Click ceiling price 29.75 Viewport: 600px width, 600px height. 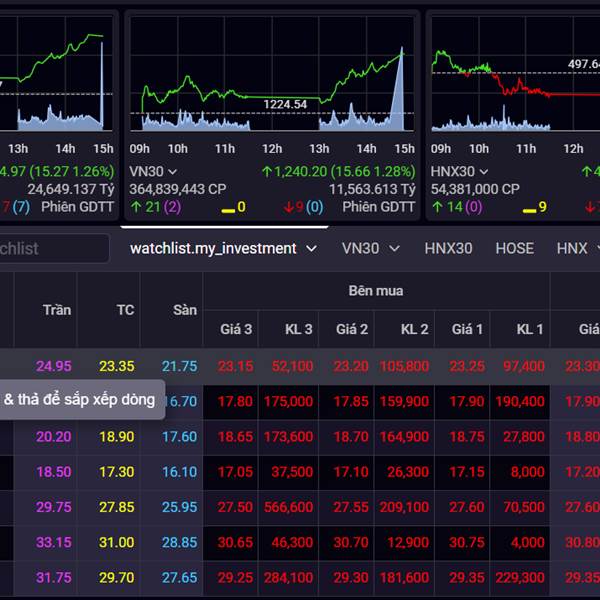[54, 507]
